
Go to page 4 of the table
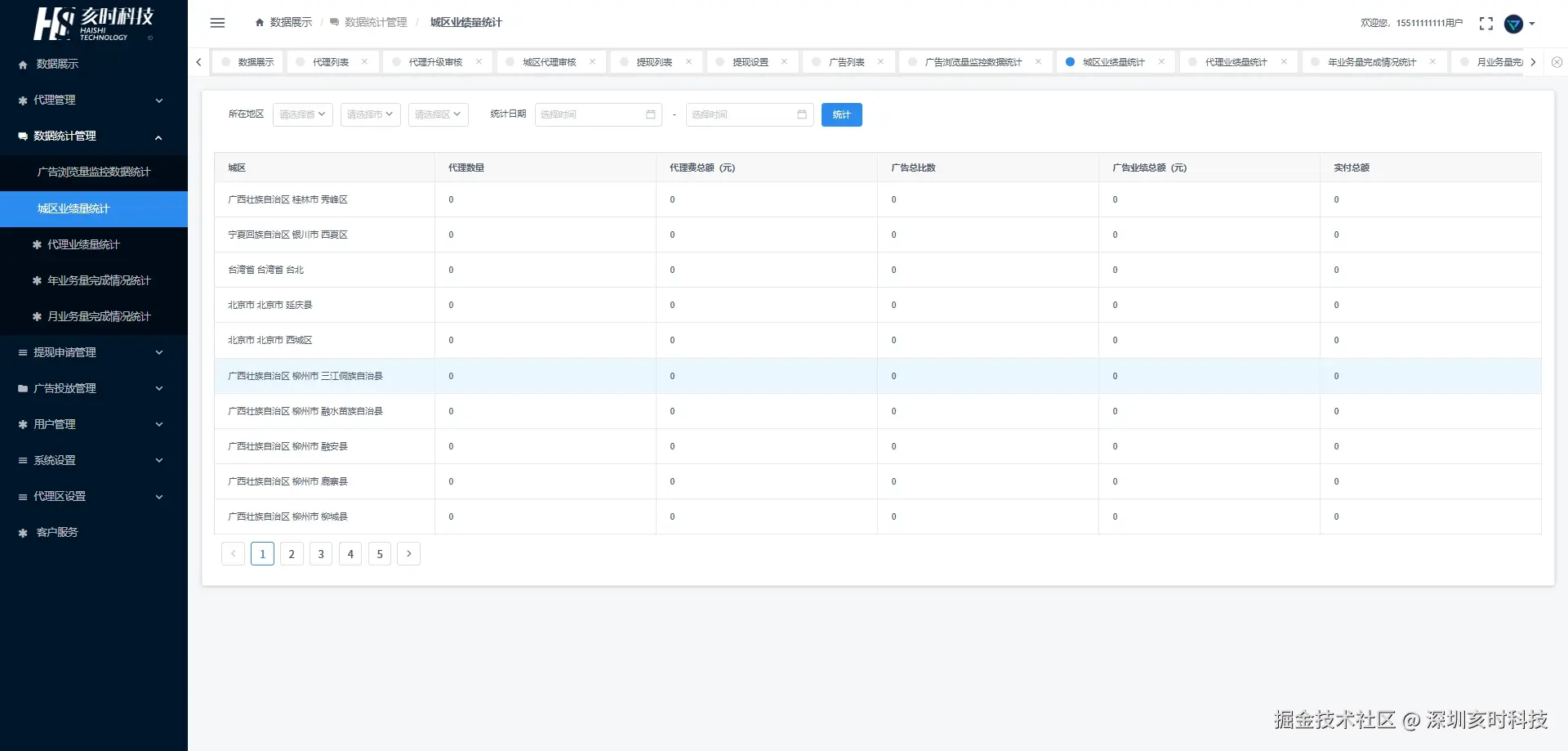(350, 554)
